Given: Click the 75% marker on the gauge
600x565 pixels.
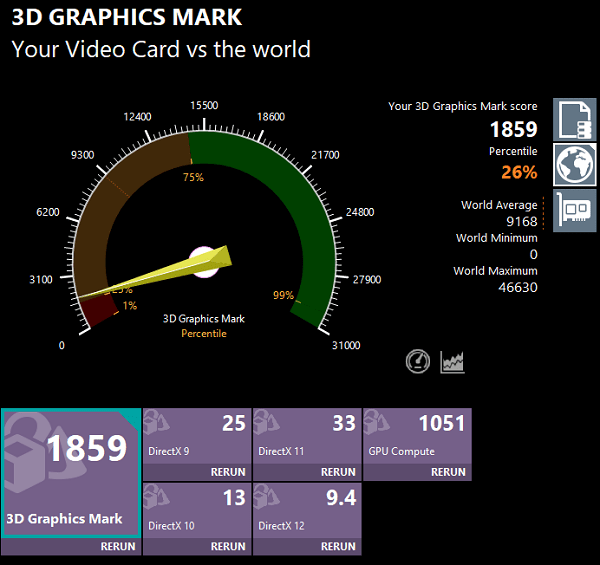Looking at the screenshot, I should (193, 177).
